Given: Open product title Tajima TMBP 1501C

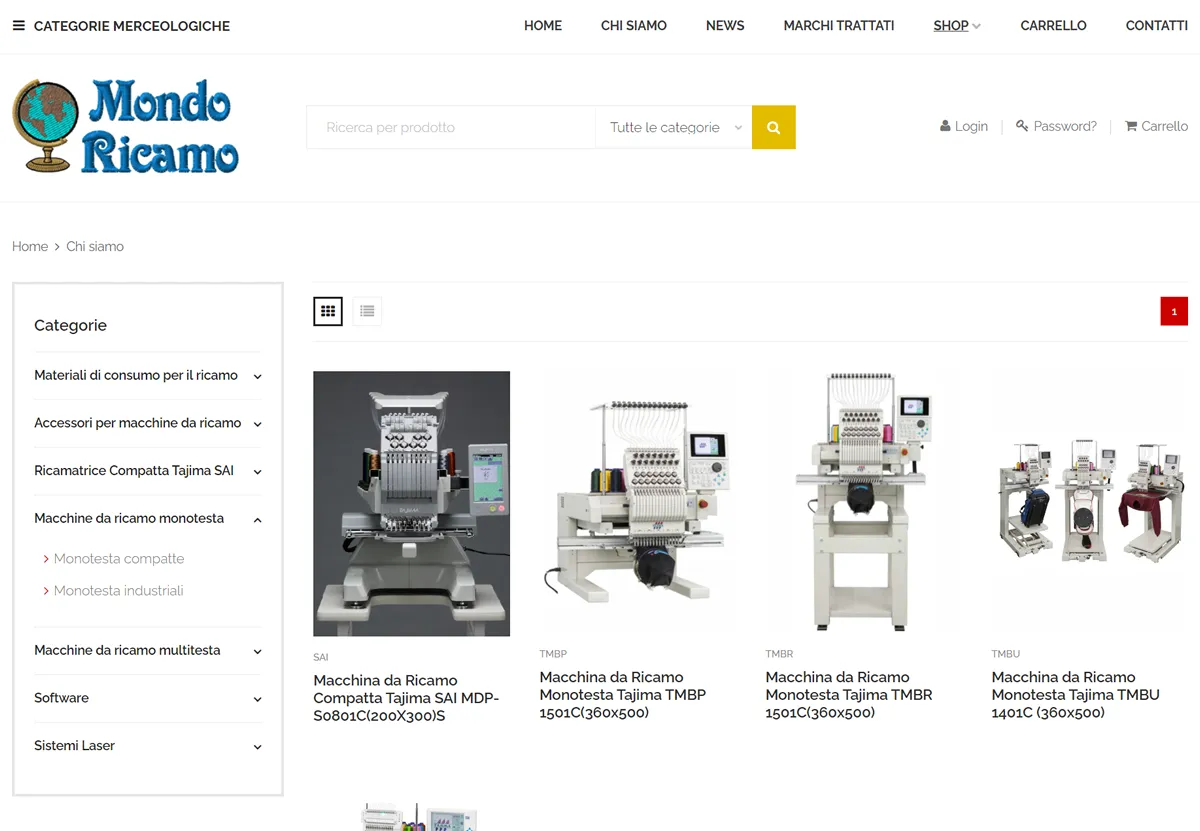Looking at the screenshot, I should 623,695.
